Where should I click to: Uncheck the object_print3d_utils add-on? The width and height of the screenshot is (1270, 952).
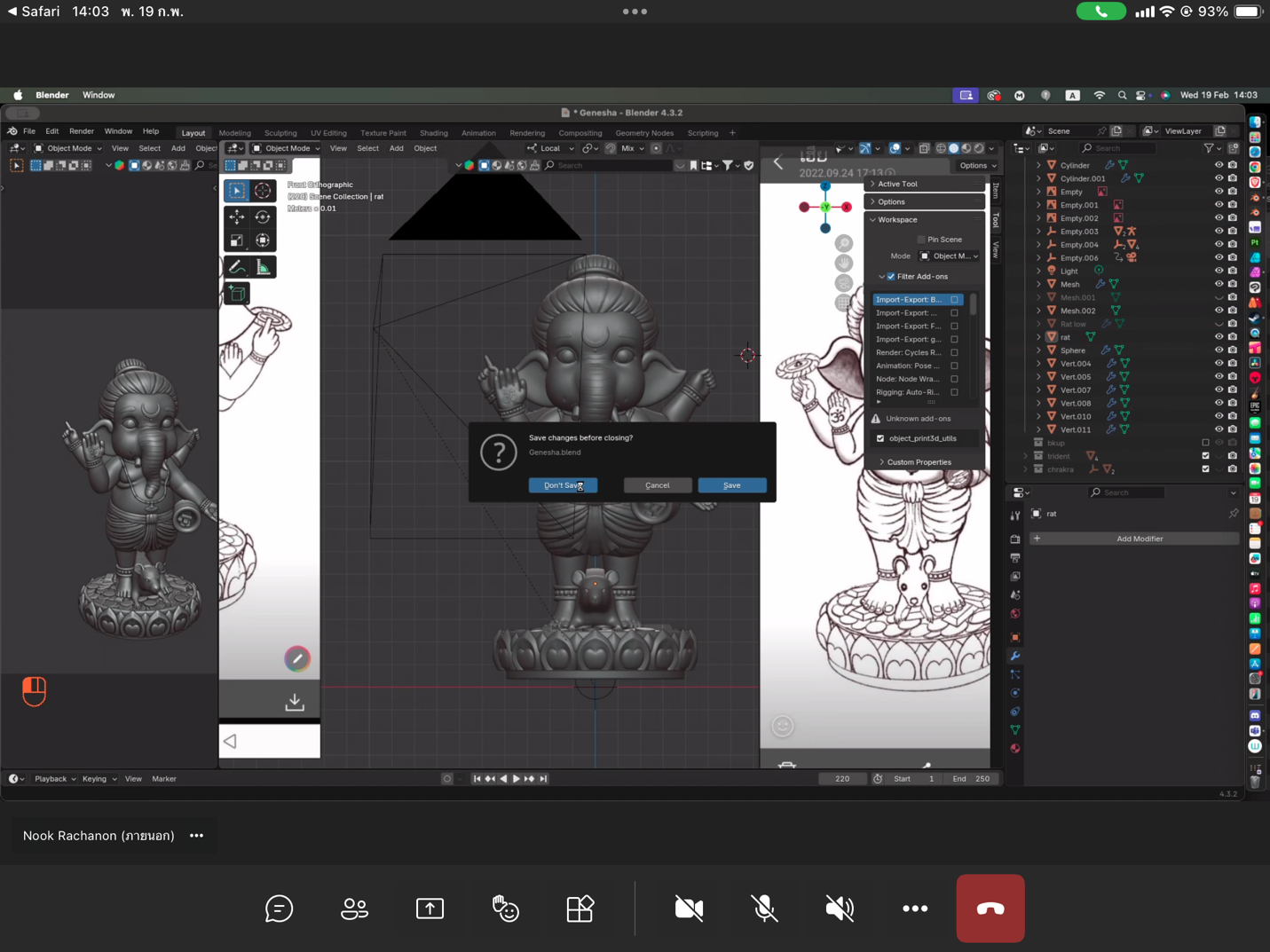pyautogui.click(x=880, y=438)
